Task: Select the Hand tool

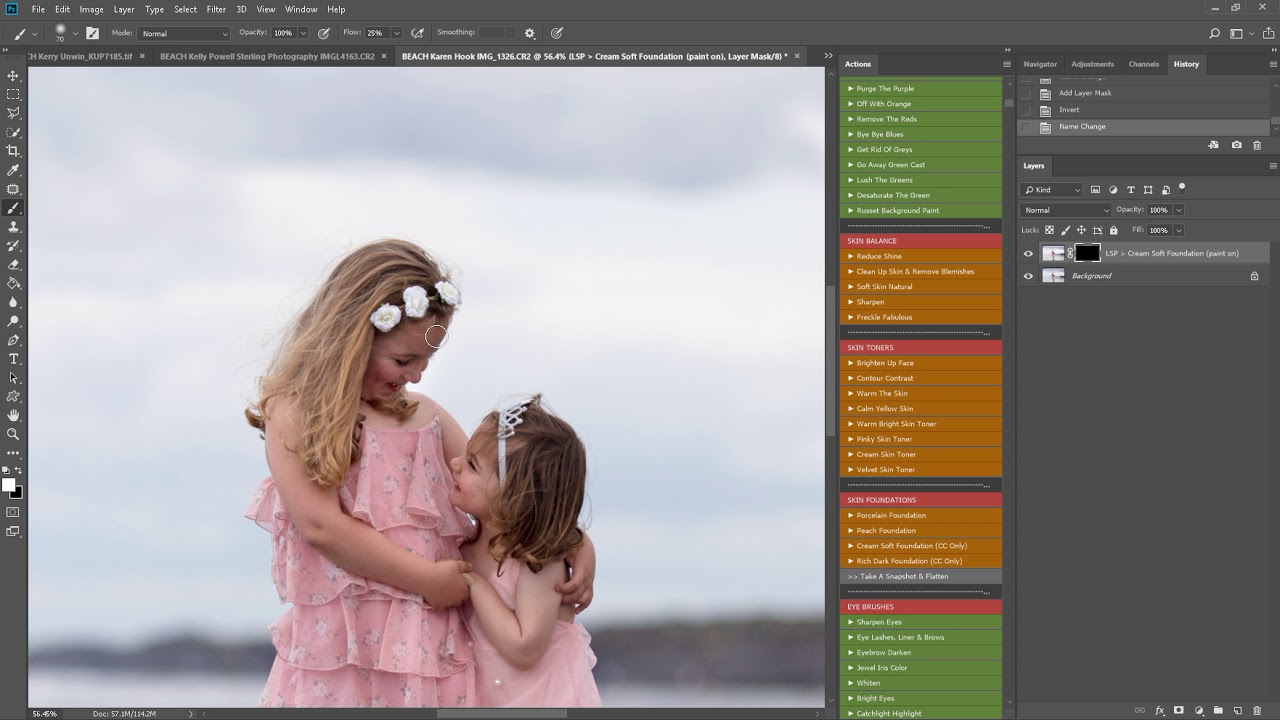Action: (x=13, y=415)
